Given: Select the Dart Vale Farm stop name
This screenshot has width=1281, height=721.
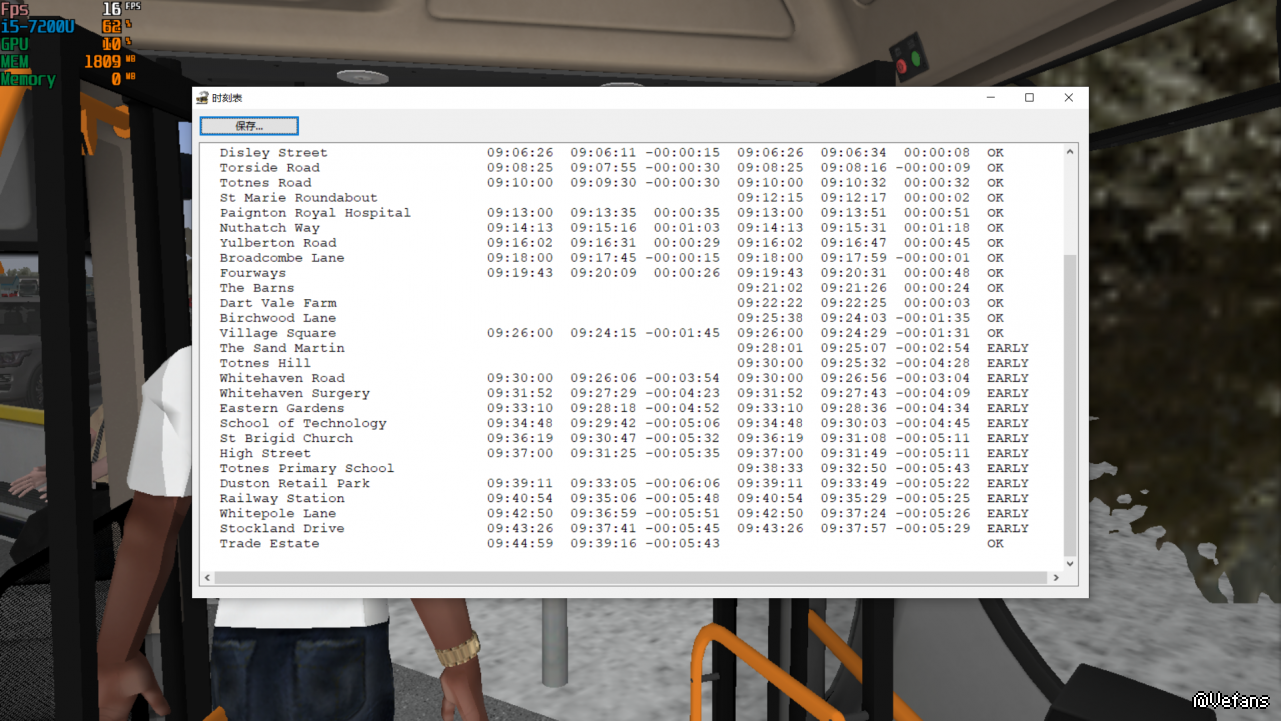Looking at the screenshot, I should click(x=278, y=303).
